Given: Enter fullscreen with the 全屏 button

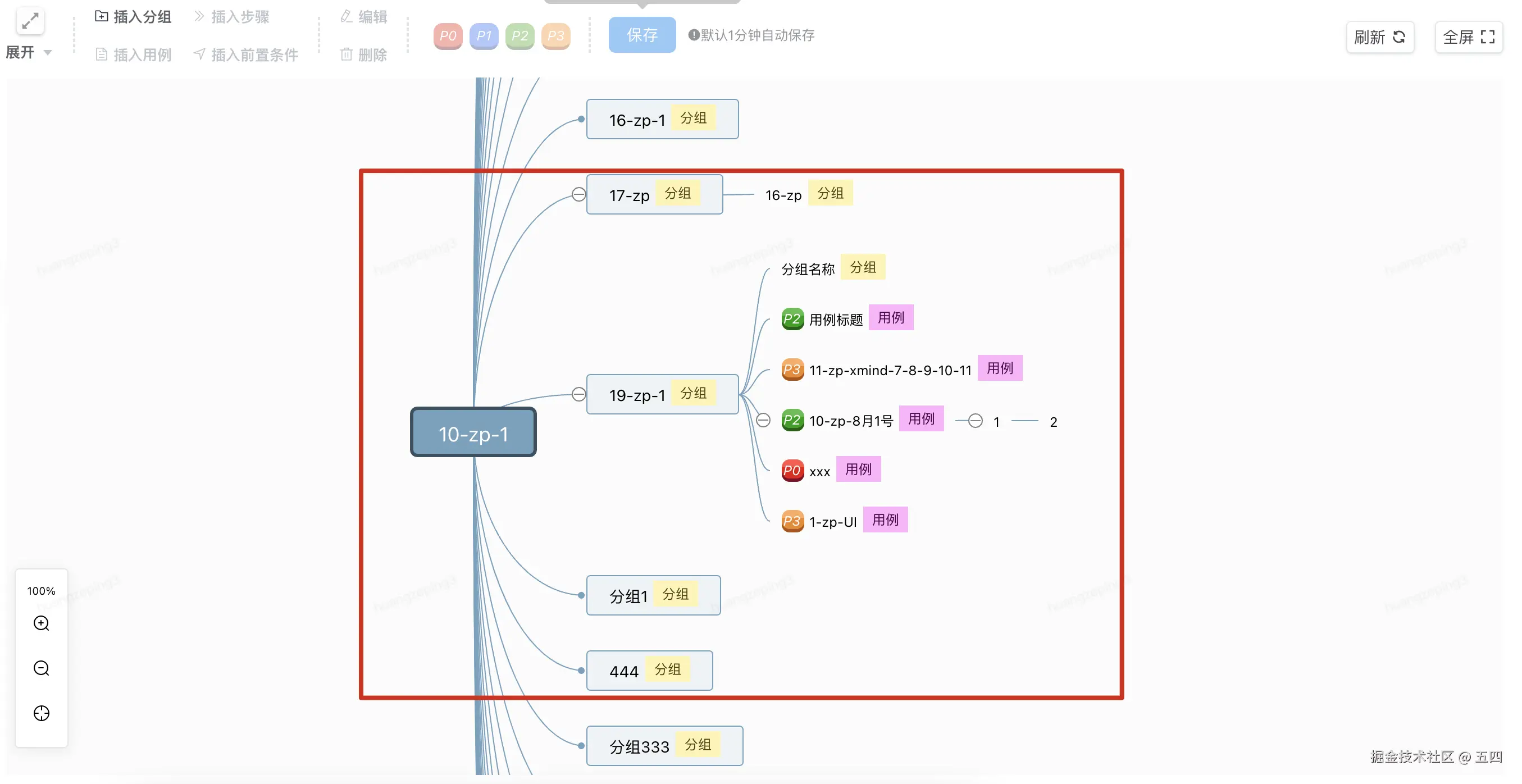Looking at the screenshot, I should [1468, 37].
